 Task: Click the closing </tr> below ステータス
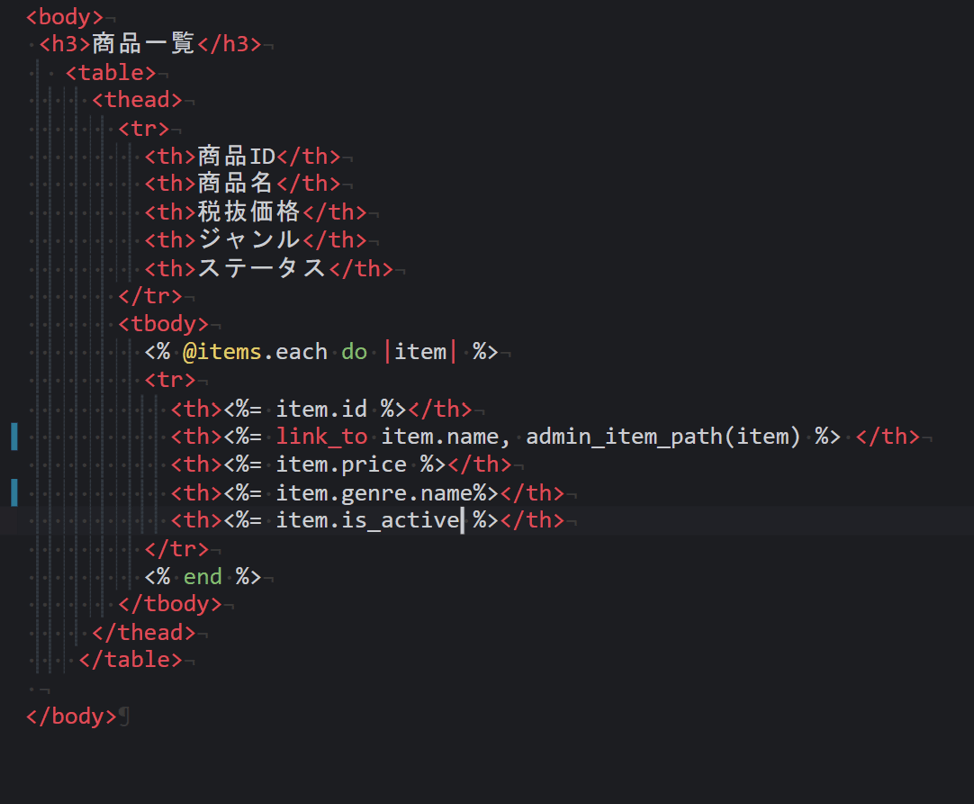(150, 296)
